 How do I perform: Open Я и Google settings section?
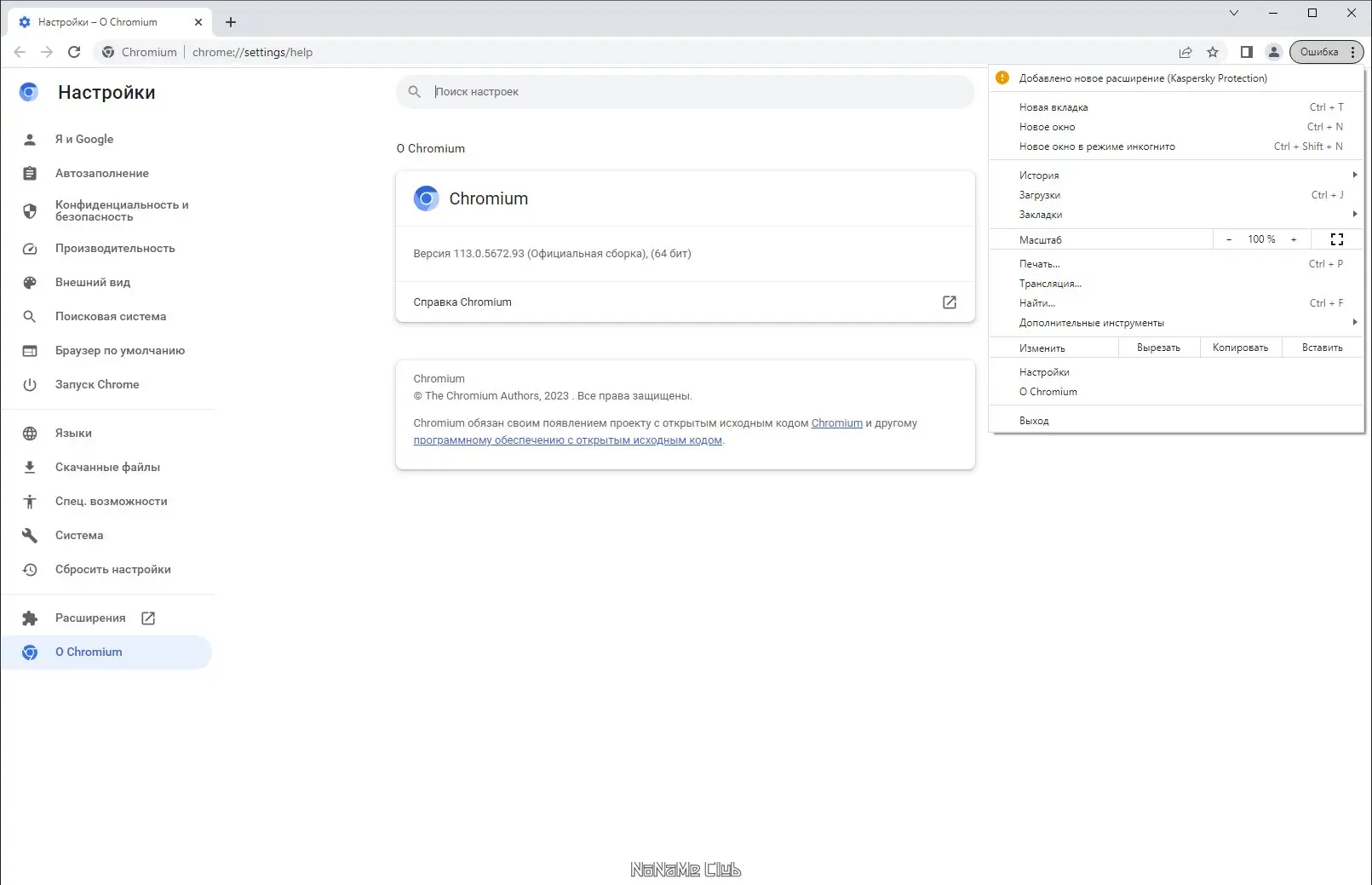(84, 139)
